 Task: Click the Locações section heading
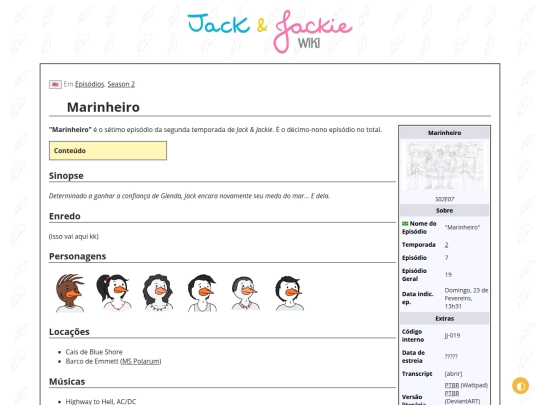69,332
